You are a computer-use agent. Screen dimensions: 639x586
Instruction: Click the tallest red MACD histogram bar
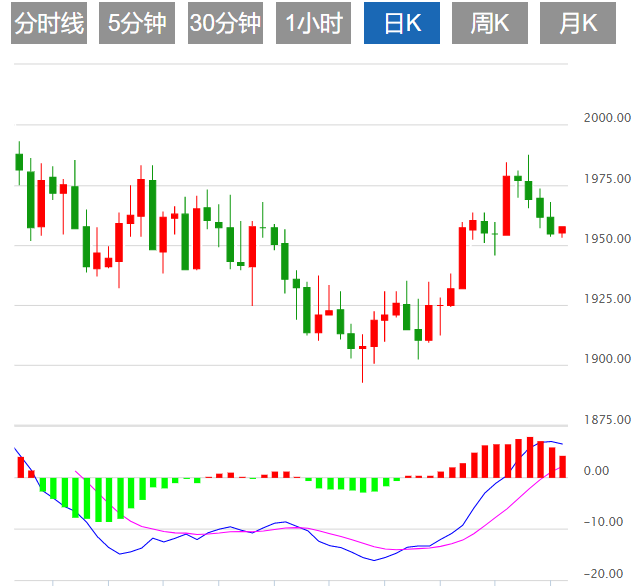530,457
